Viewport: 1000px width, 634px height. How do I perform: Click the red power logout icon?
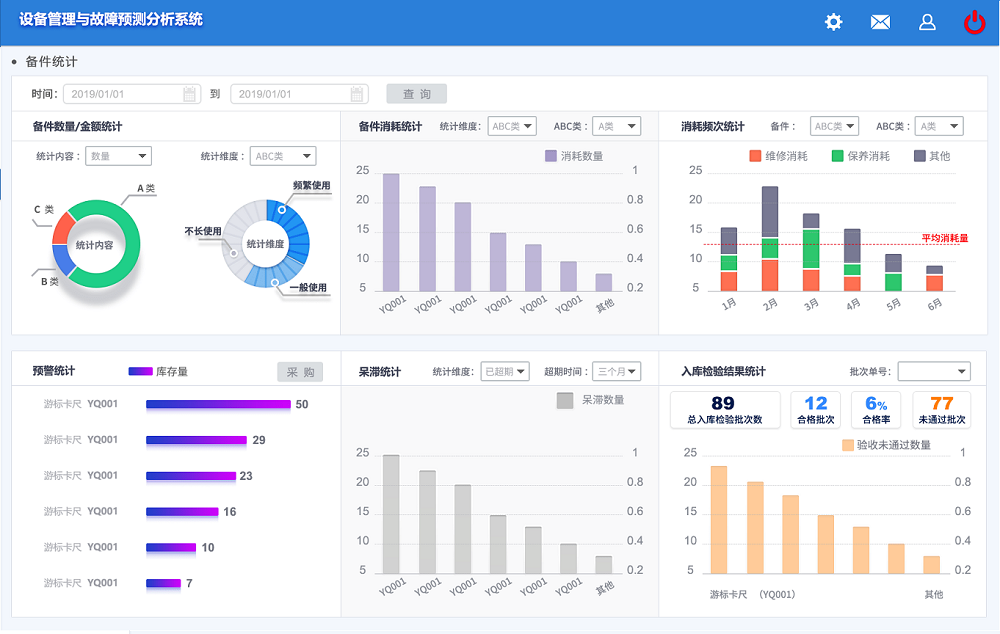click(974, 22)
